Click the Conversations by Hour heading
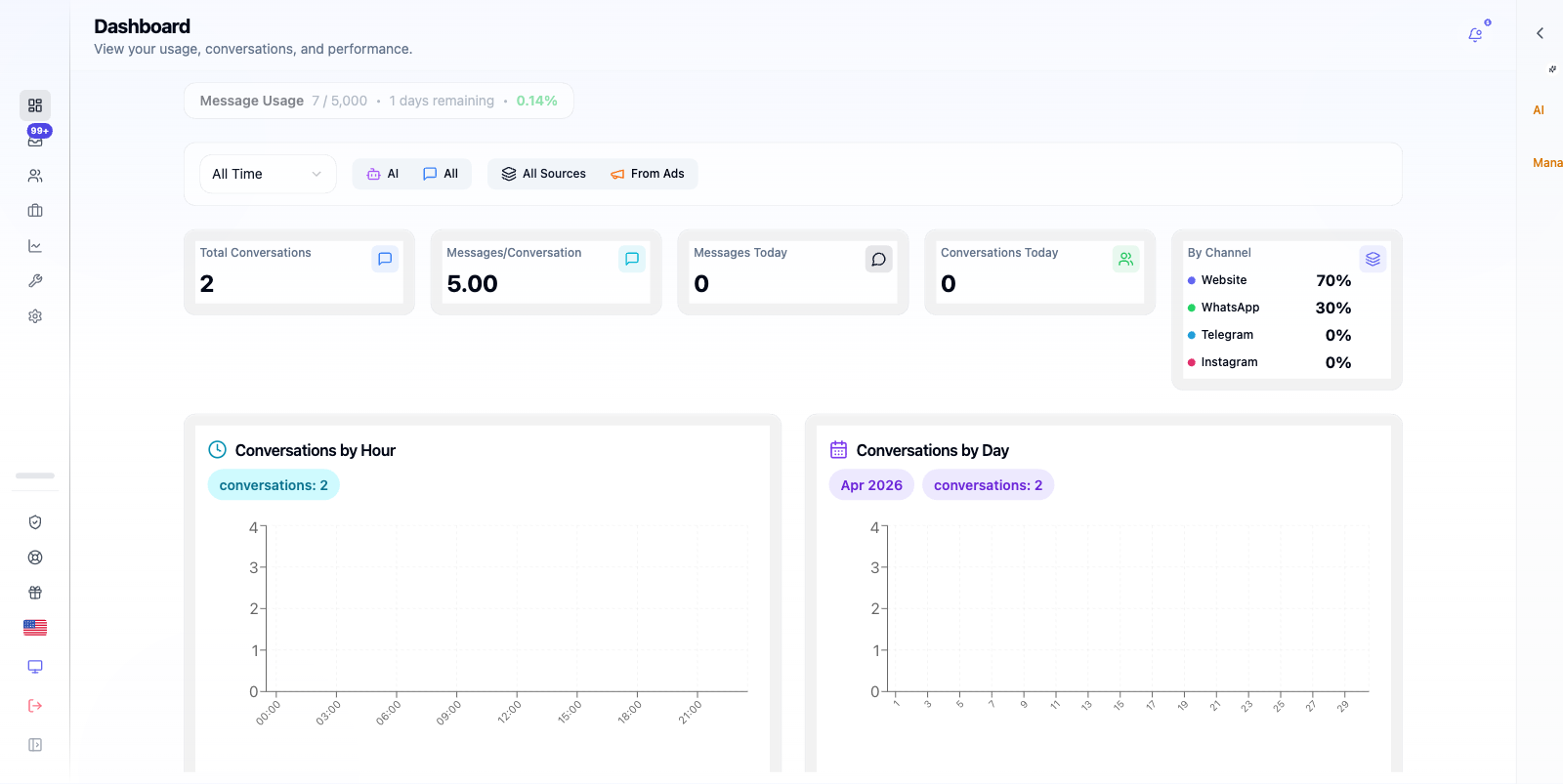The image size is (1563, 784). click(x=316, y=450)
